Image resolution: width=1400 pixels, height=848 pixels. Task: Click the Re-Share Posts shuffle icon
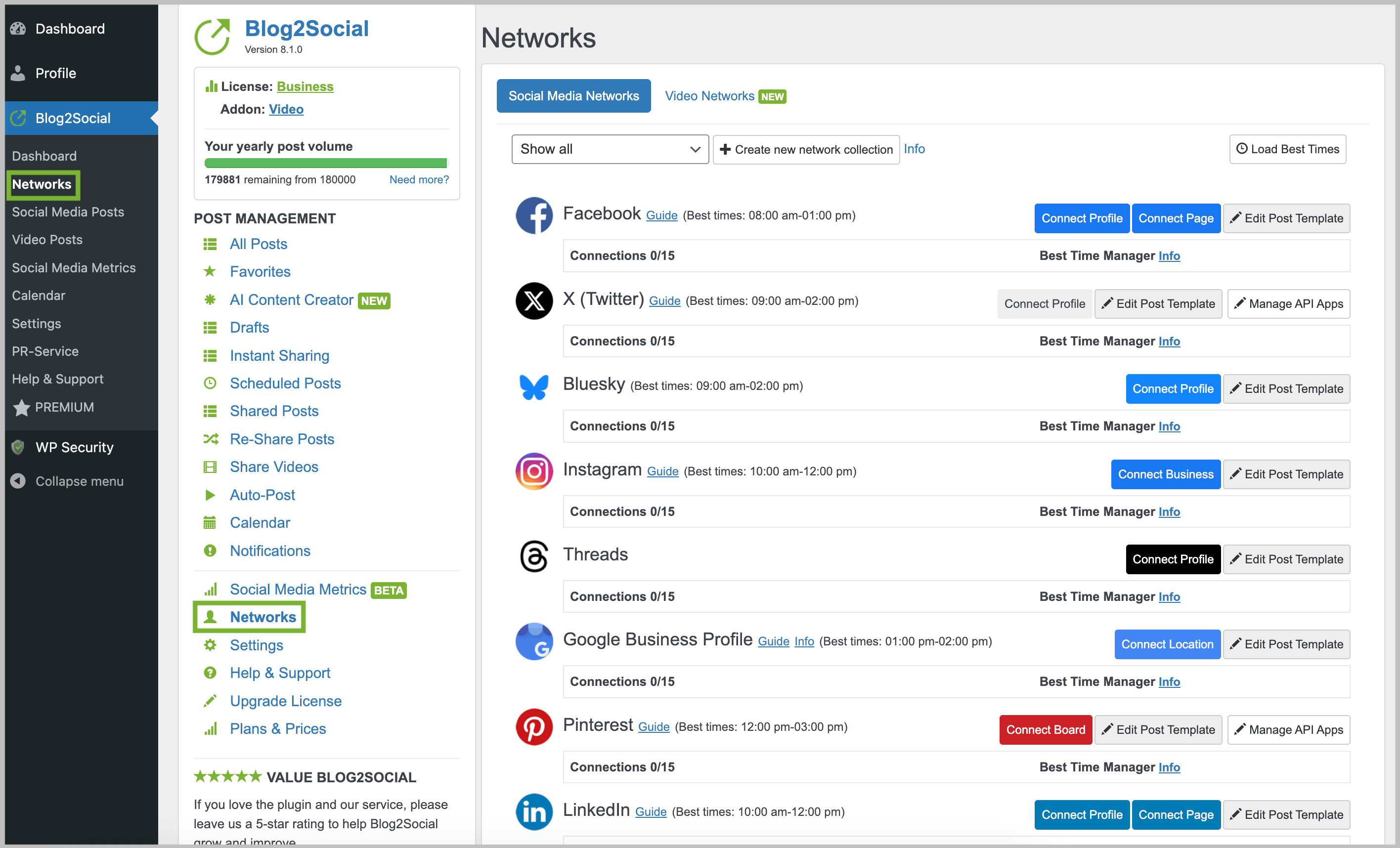(x=210, y=439)
